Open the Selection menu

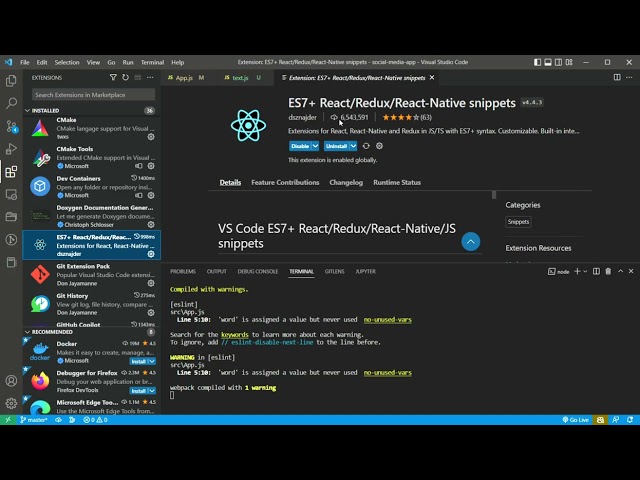click(x=67, y=62)
